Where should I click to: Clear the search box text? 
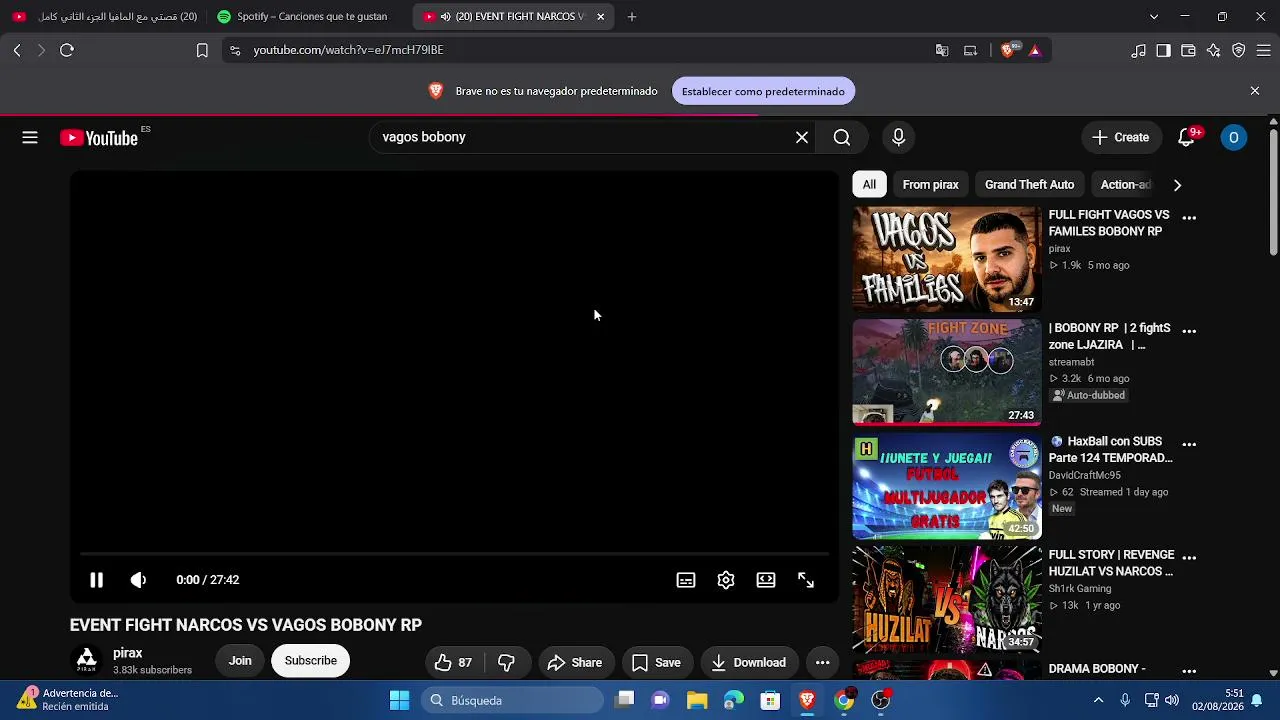(802, 138)
